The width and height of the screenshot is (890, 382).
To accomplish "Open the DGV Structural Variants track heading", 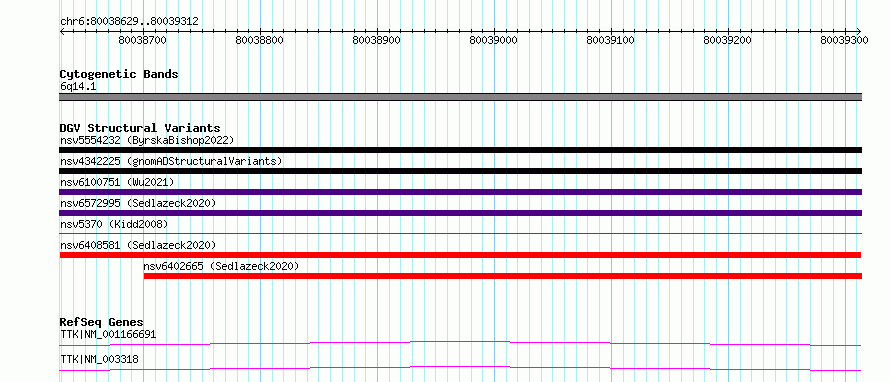I will (x=140, y=128).
